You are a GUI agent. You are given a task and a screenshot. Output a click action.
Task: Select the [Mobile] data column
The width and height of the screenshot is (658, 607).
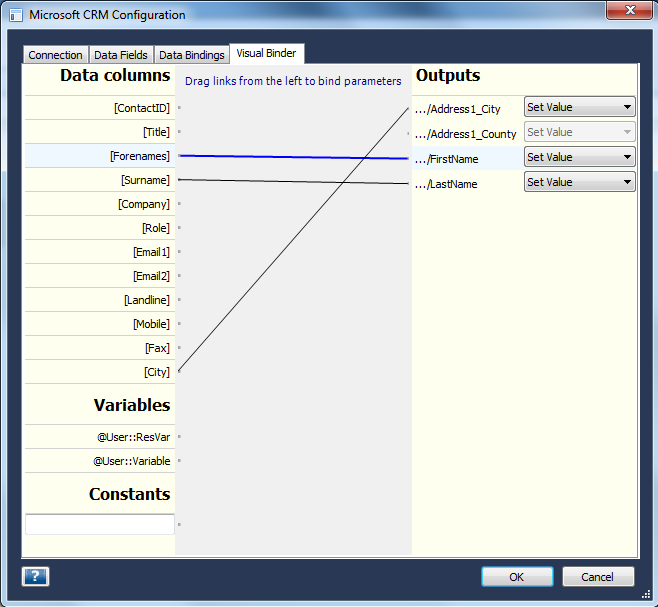100,324
